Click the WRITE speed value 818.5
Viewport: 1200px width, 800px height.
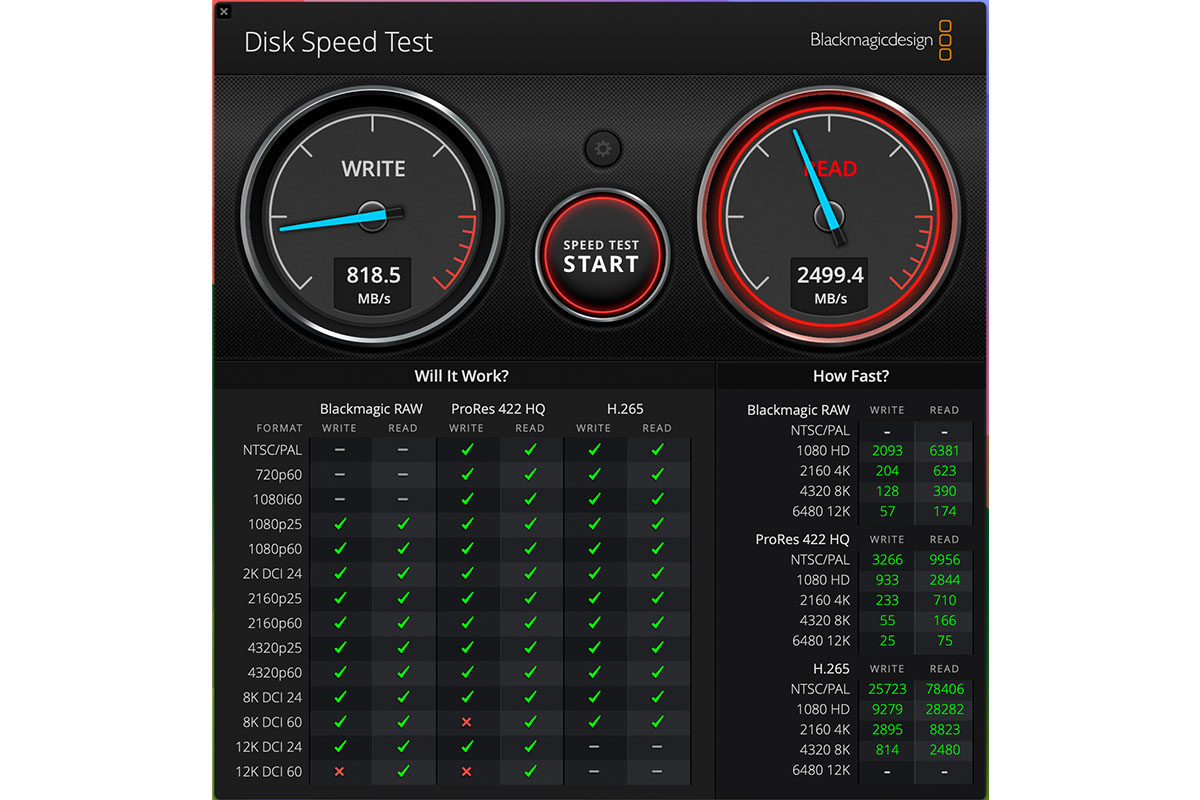click(373, 275)
